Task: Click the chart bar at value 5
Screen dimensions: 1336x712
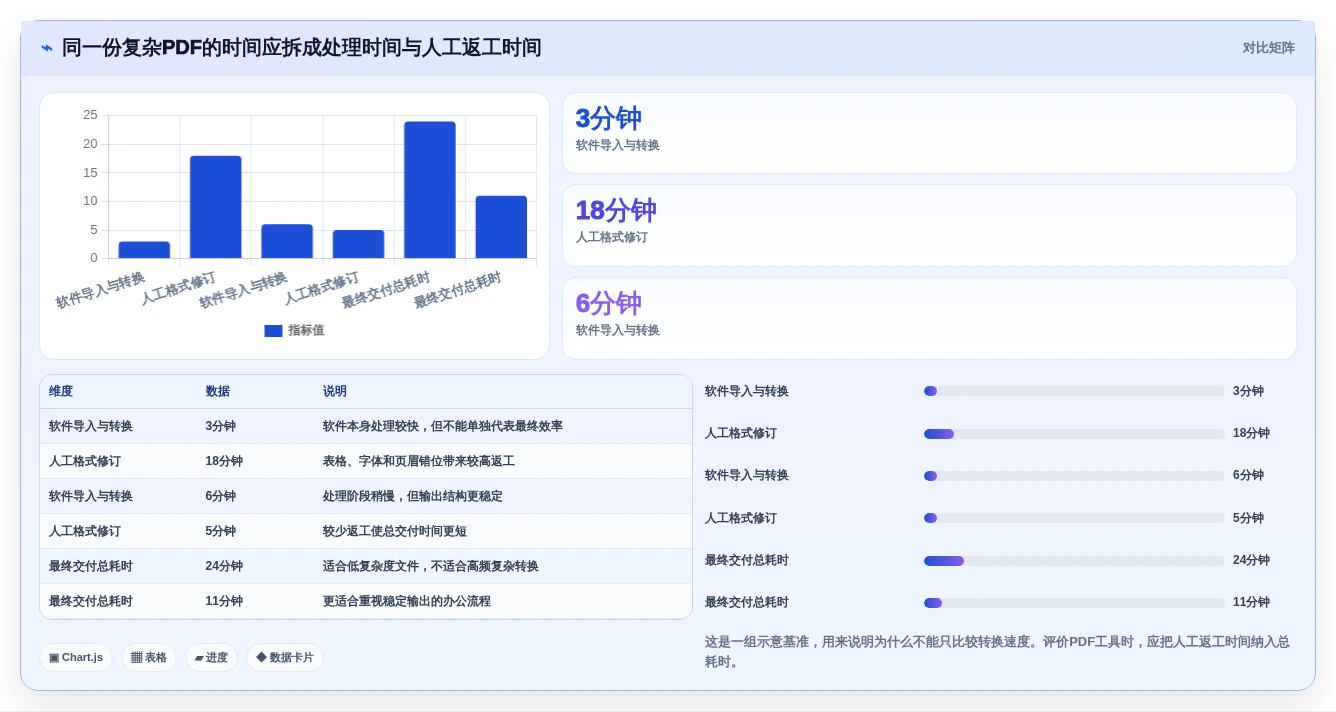Action: (358, 244)
